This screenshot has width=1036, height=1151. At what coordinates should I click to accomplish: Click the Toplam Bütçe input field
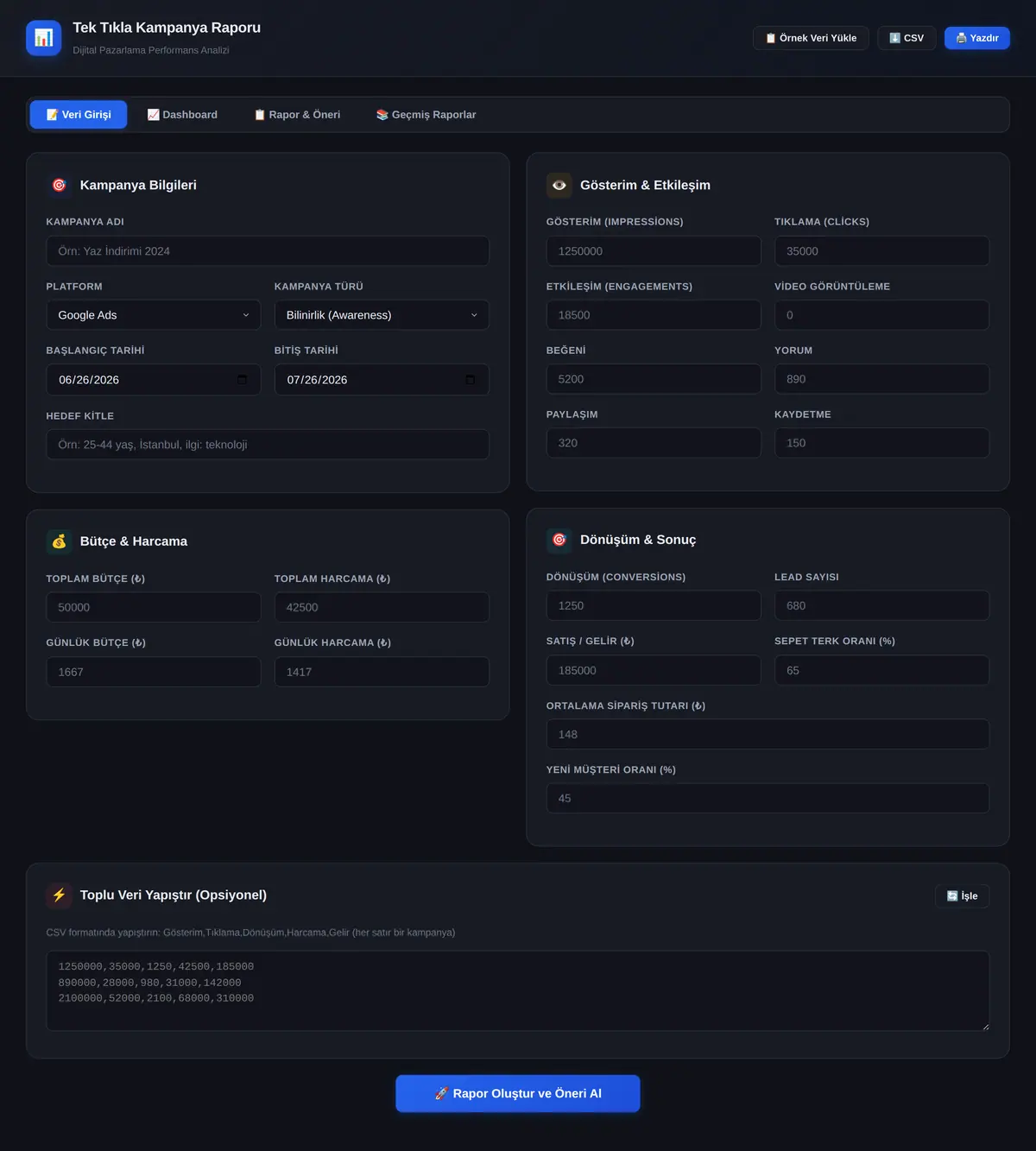coord(154,607)
